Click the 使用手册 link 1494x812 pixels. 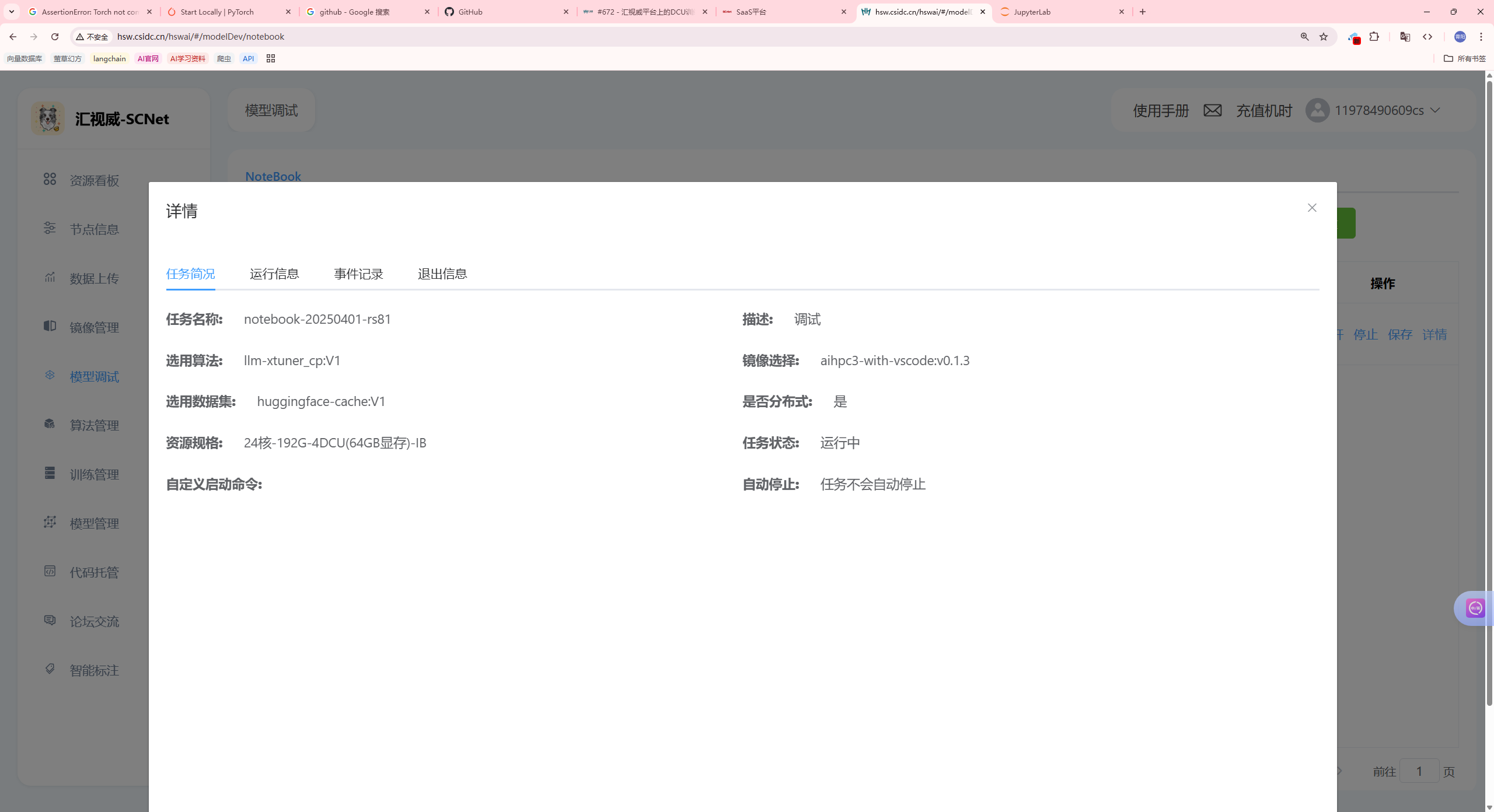[x=1161, y=110]
